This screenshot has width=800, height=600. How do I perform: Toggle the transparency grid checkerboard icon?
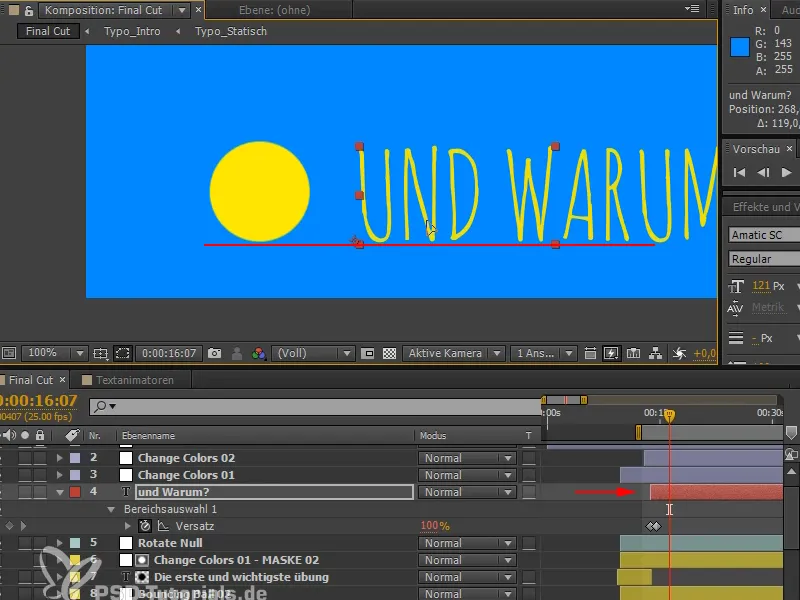pos(389,353)
